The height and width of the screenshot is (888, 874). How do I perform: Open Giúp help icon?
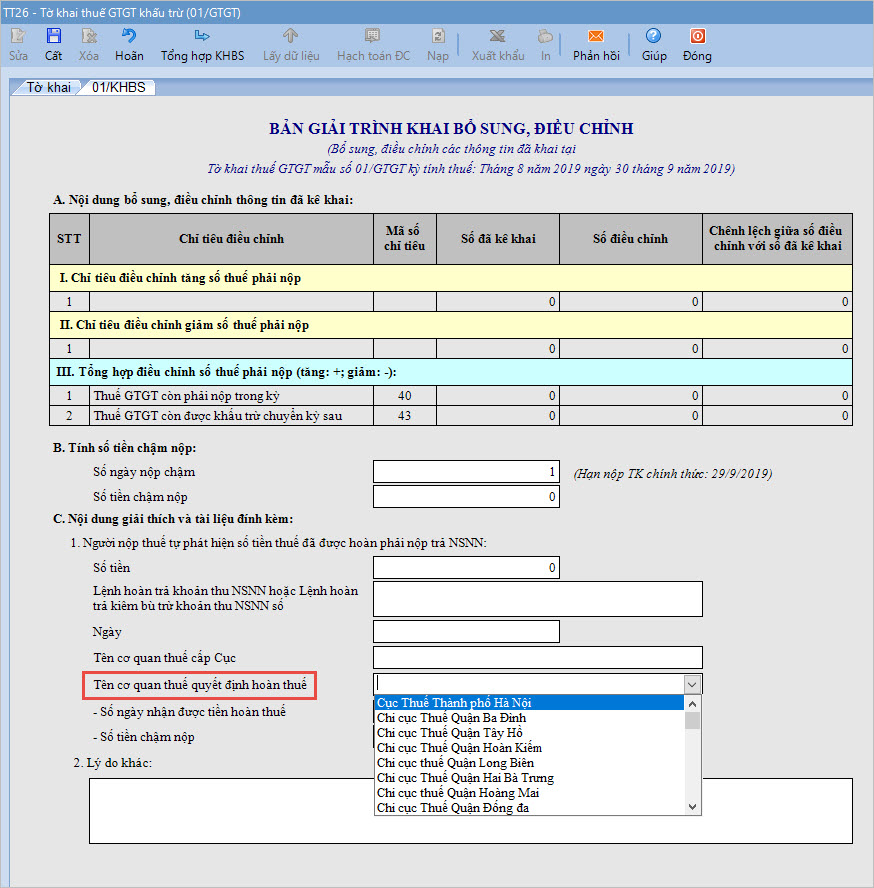pyautogui.click(x=654, y=38)
